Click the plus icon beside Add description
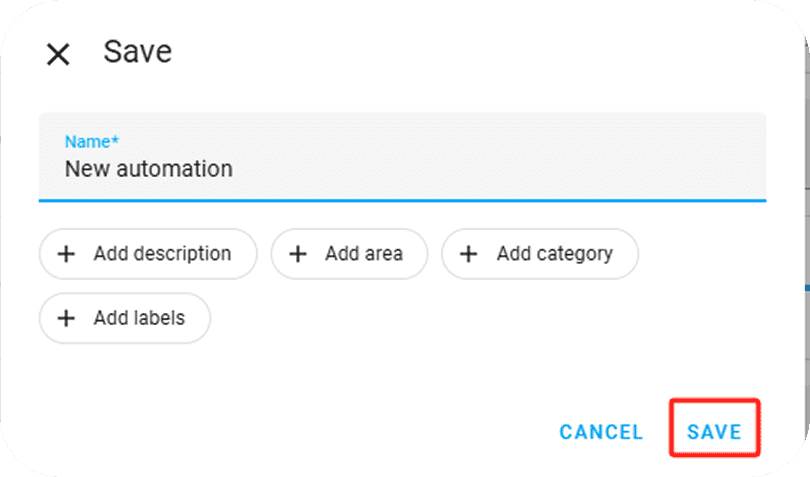The height and width of the screenshot is (477, 810). 66,254
